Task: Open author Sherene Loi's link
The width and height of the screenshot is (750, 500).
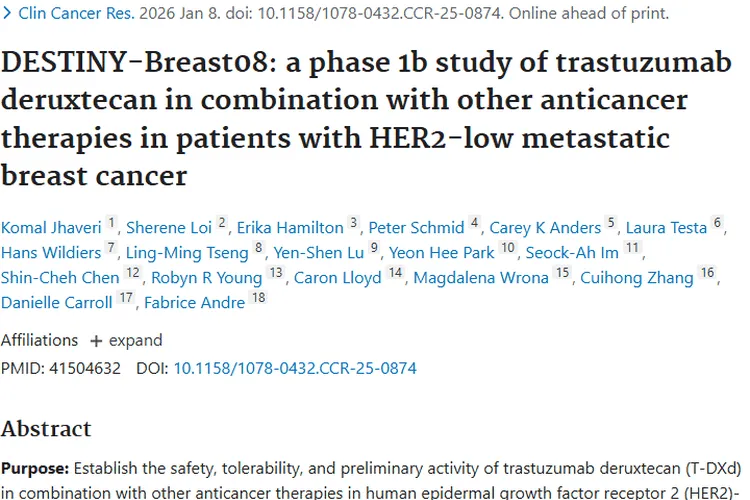Action: pos(171,227)
